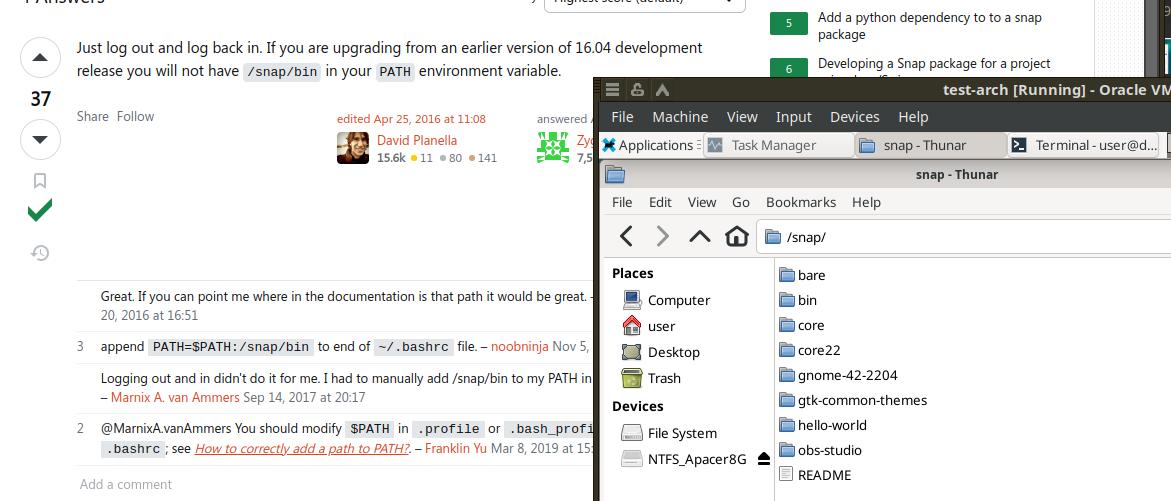This screenshot has height=501, width=1171.
Task: Select Desktop in Places sidebar
Action: [661, 352]
